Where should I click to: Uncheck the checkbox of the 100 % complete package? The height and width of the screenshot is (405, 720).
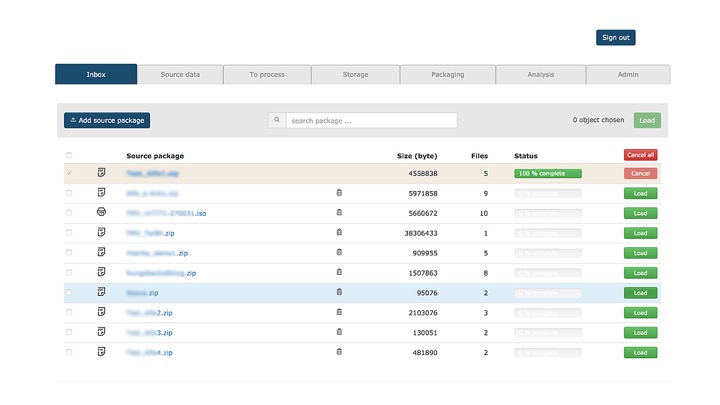tap(69, 174)
